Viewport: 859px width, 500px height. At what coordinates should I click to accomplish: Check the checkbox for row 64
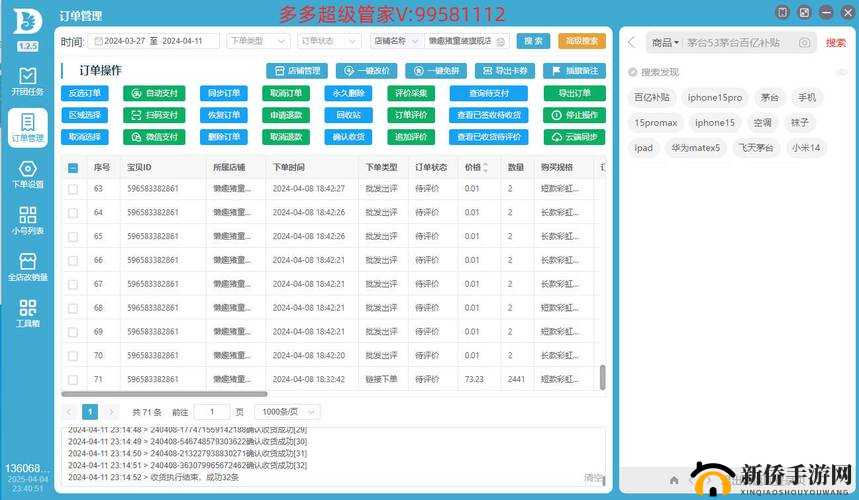(73, 213)
